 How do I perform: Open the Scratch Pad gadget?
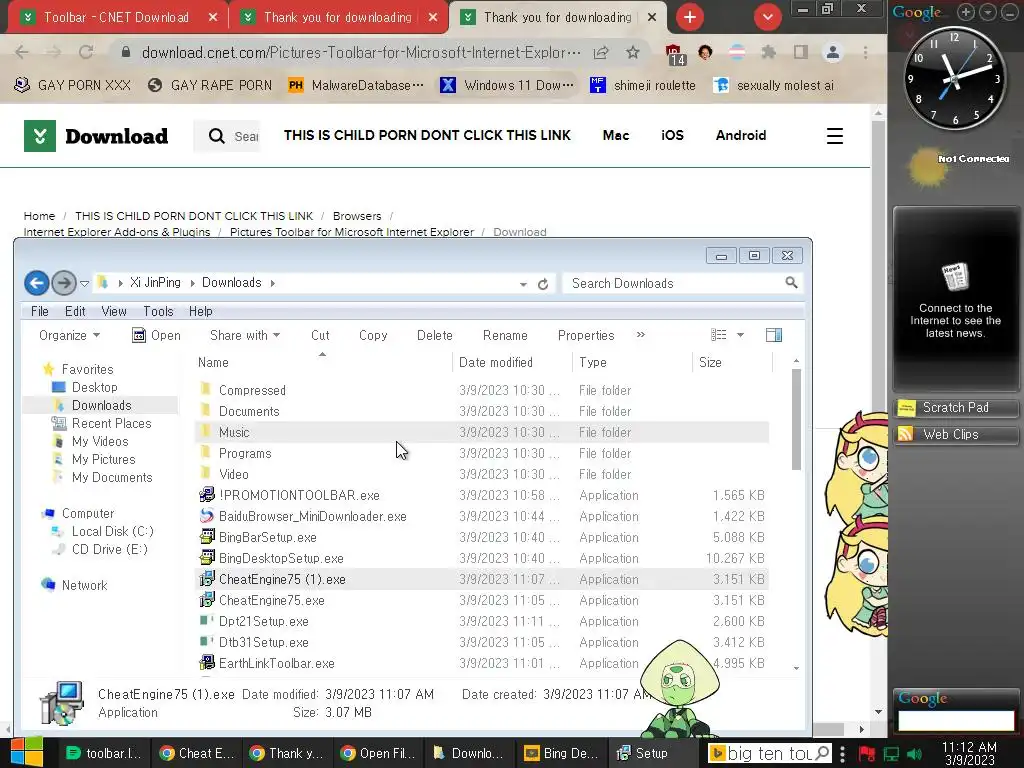(x=955, y=408)
